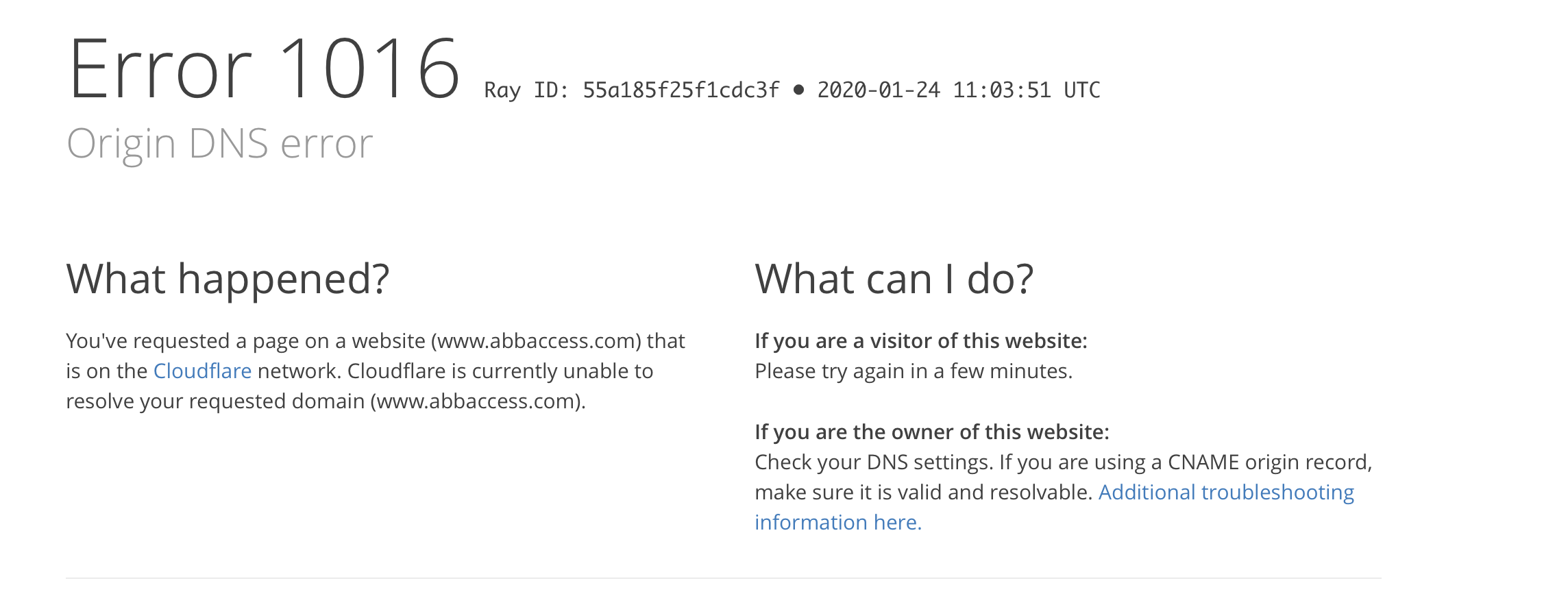Viewport: 1568px width, 596px height.
Task: Click the 2020-01-24 date in the timestamp
Action: 878,90
